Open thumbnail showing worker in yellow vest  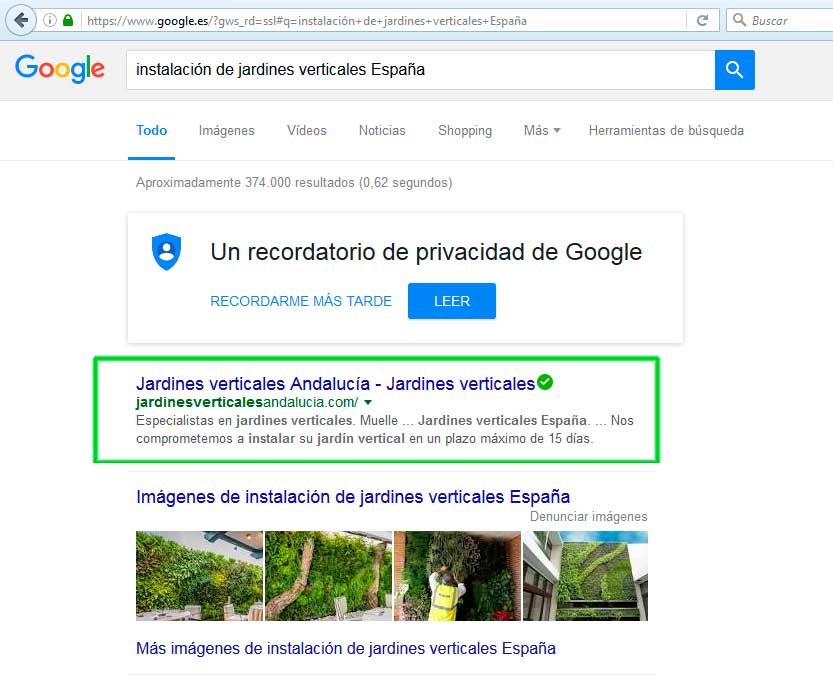point(457,576)
